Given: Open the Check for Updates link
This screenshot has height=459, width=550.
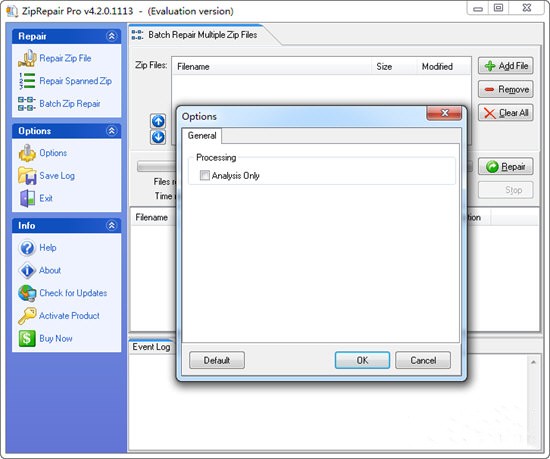Looking at the screenshot, I should (x=73, y=293).
